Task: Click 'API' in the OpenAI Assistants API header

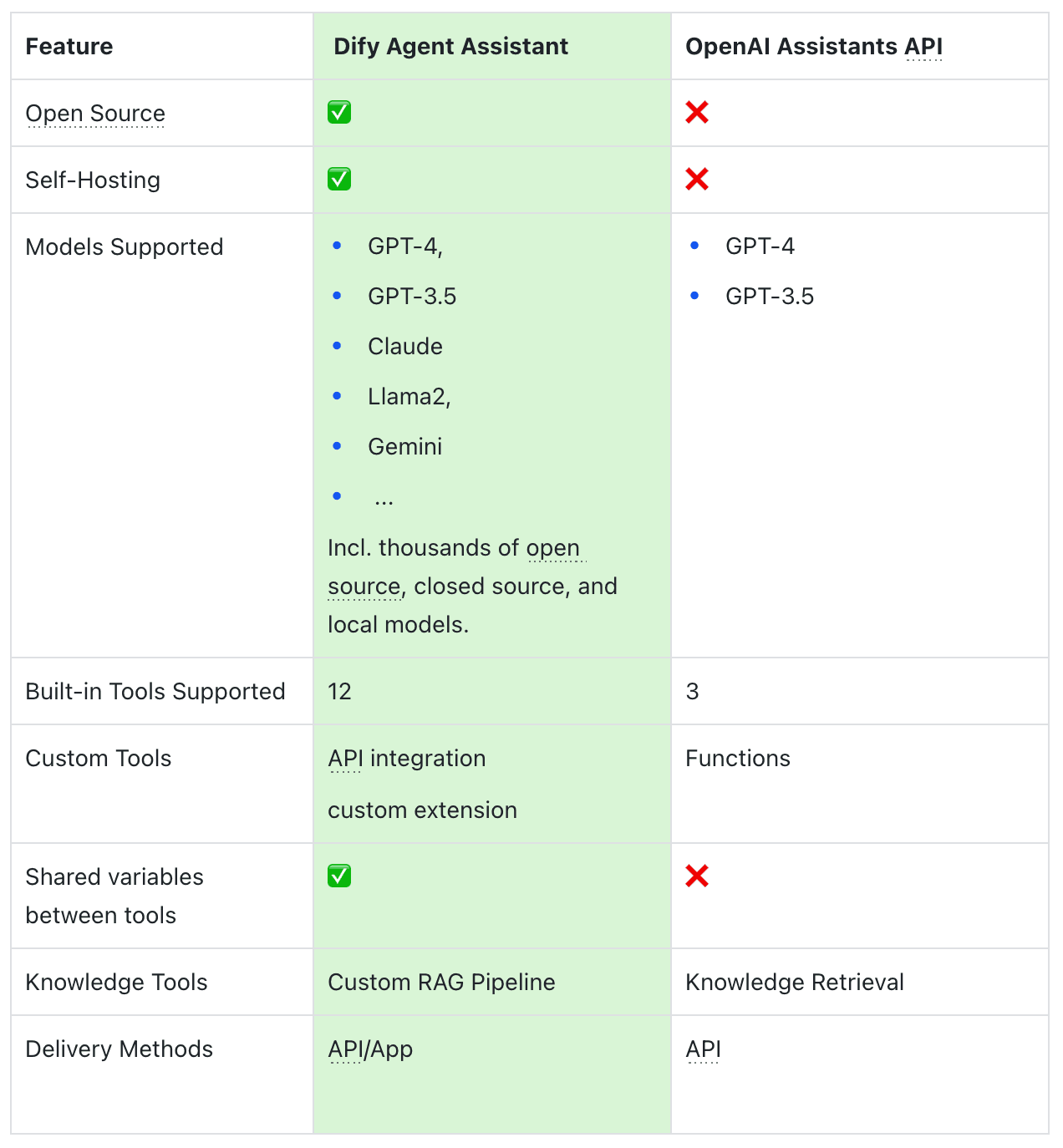Action: coord(923,47)
